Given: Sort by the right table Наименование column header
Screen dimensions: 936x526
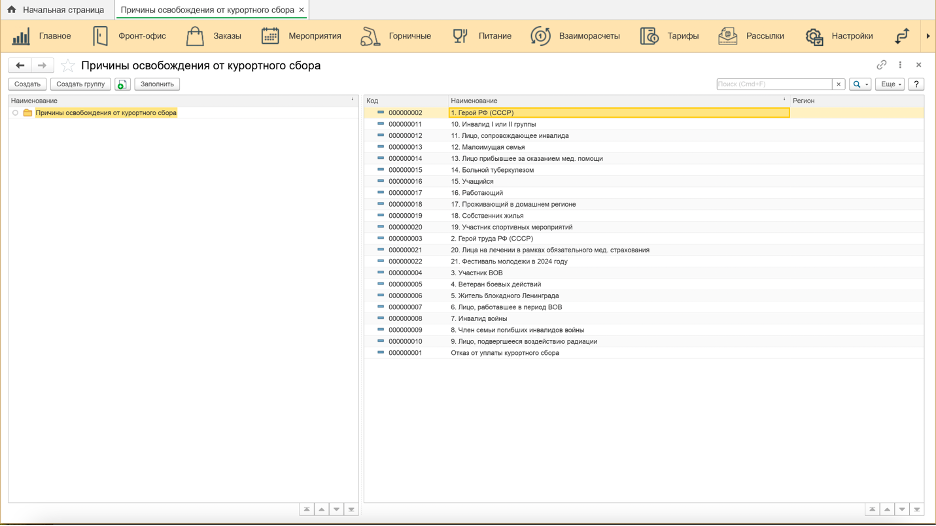Looking at the screenshot, I should 619,101.
